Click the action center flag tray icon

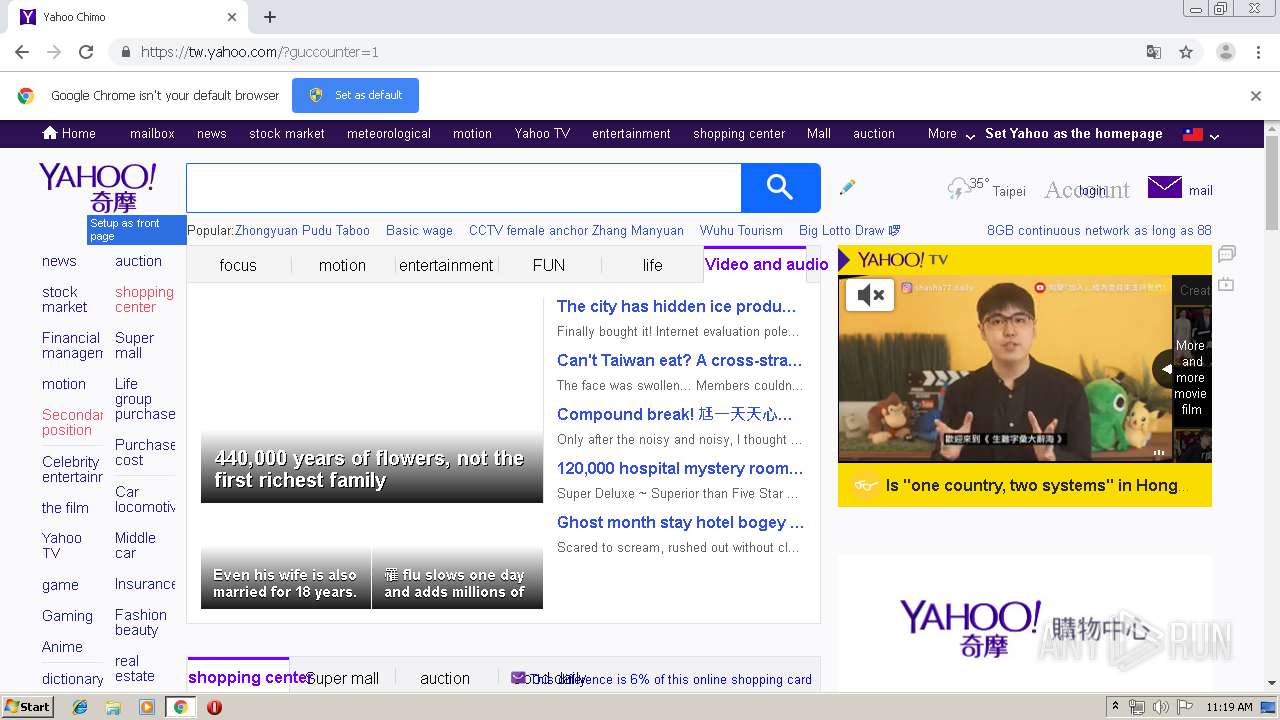[x=1184, y=707]
